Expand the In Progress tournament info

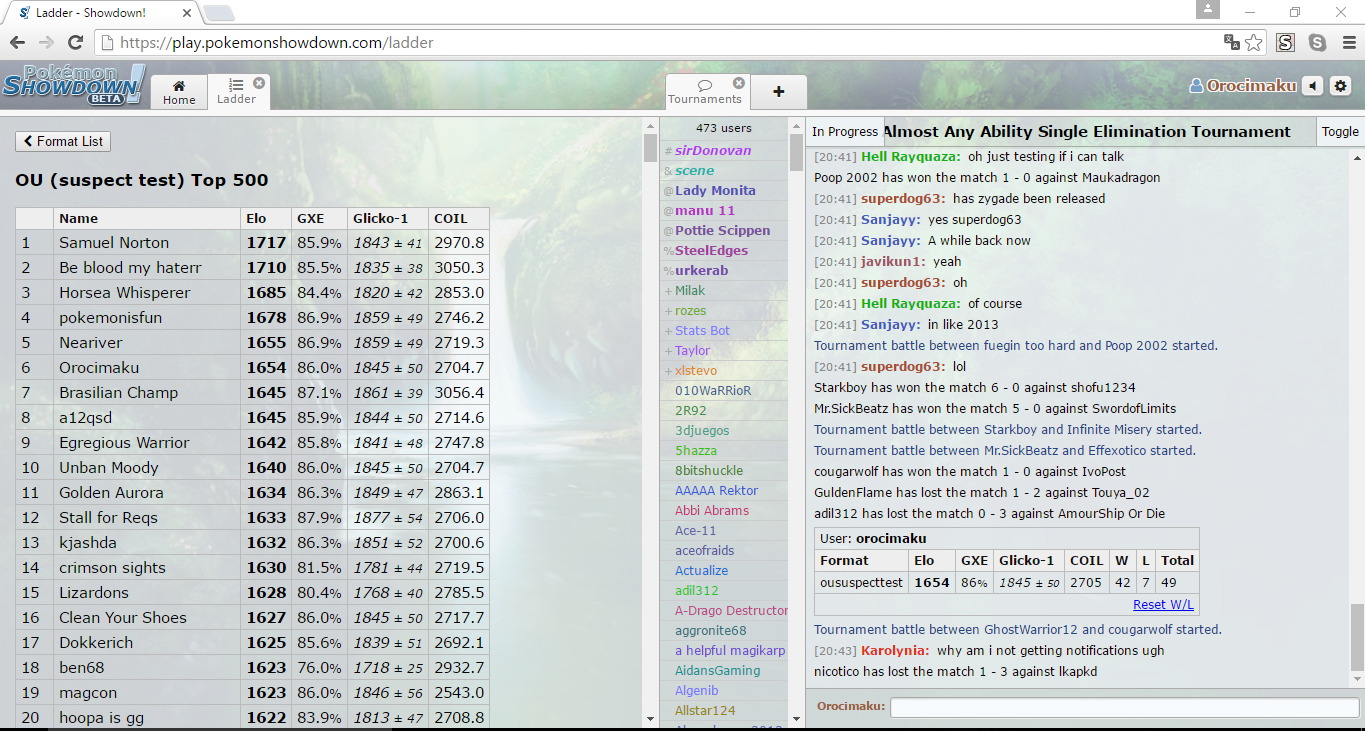click(x=844, y=132)
